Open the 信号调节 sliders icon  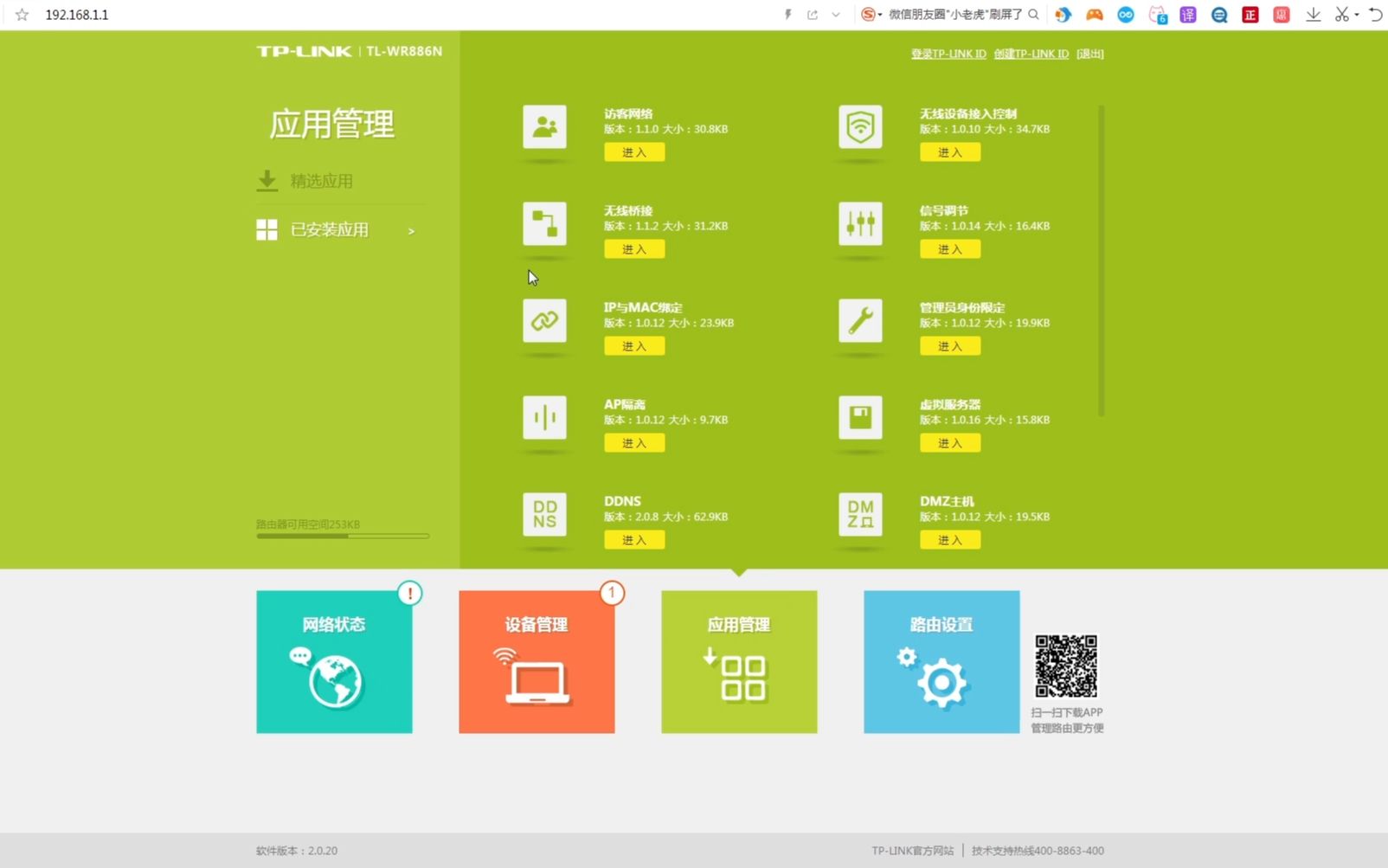click(x=860, y=224)
